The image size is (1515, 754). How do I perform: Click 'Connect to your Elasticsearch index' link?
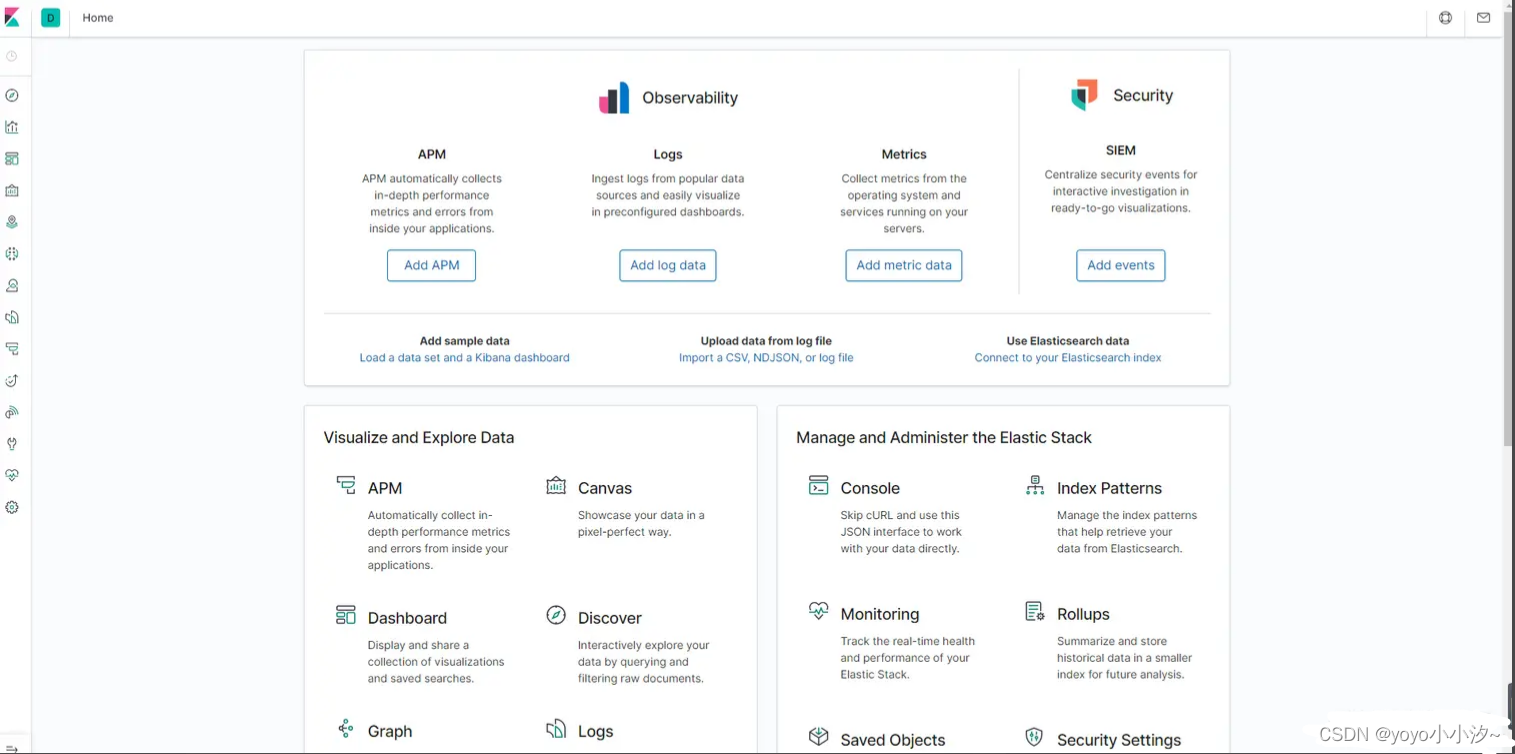click(x=1068, y=358)
